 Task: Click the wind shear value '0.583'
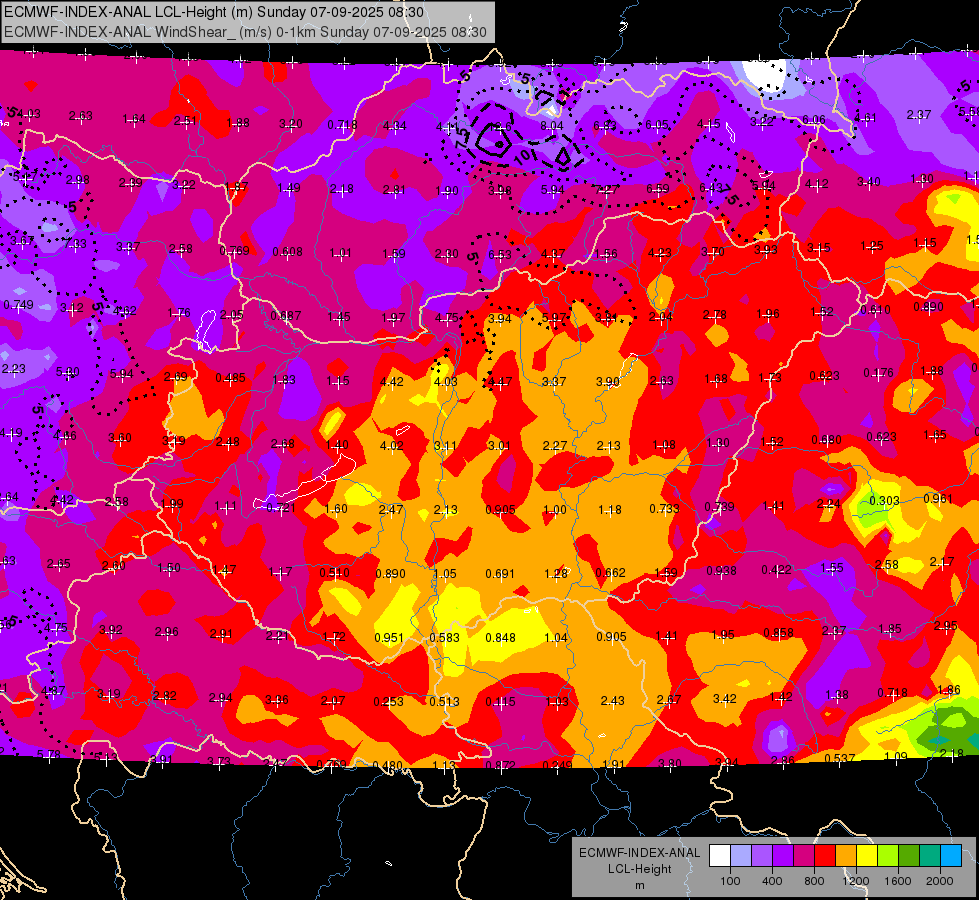coord(445,638)
